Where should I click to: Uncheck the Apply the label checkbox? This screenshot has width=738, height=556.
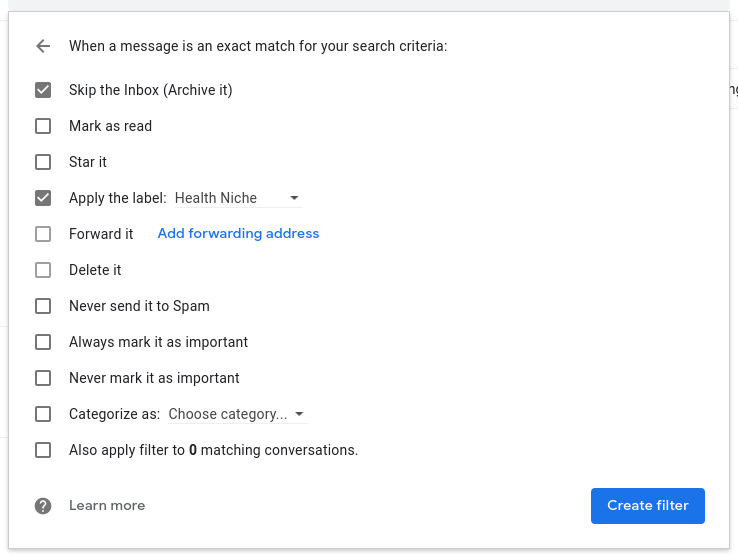43,198
